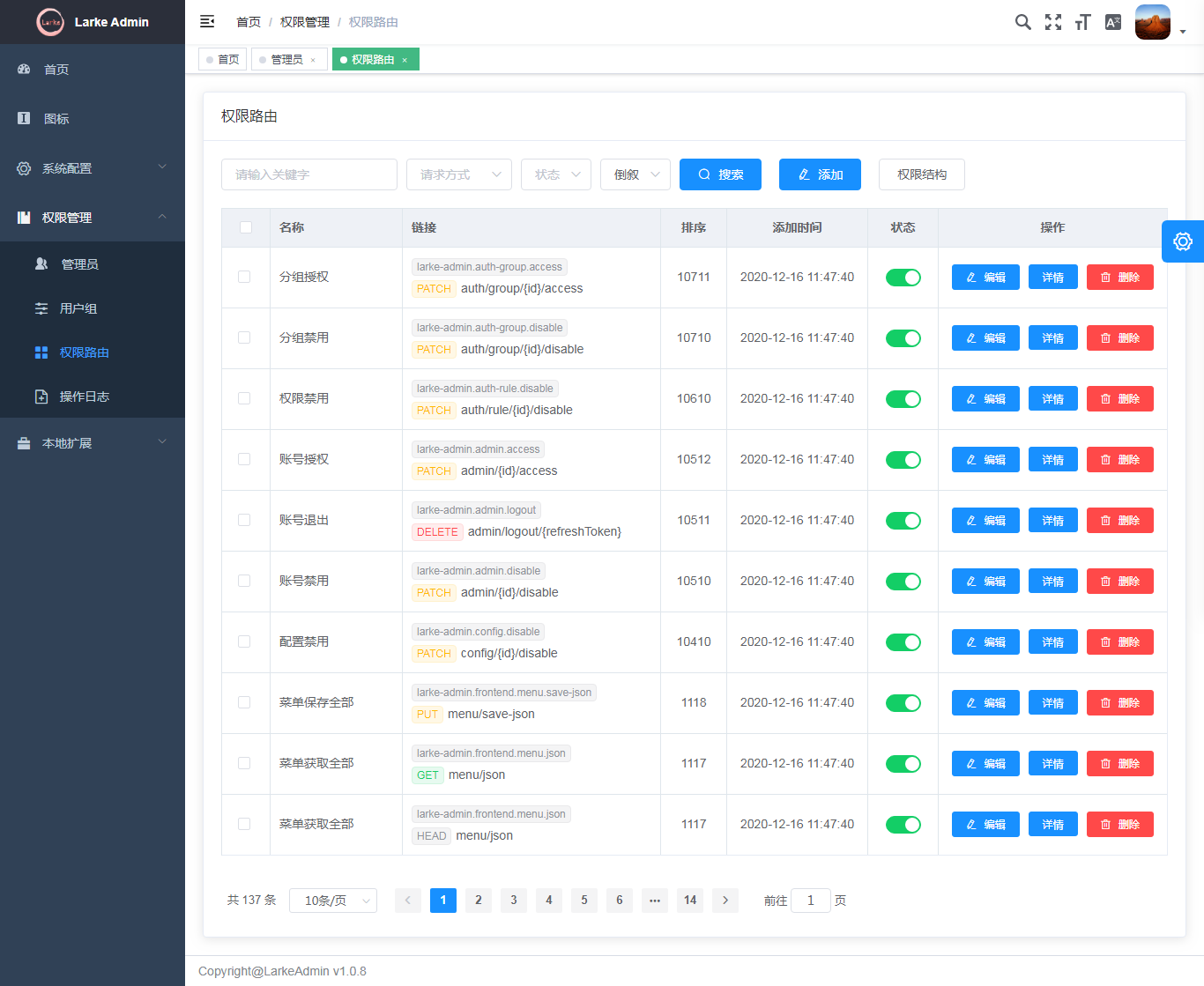This screenshot has height=986, width=1204.
Task: Open the 状态 filter dropdown
Action: click(x=556, y=174)
